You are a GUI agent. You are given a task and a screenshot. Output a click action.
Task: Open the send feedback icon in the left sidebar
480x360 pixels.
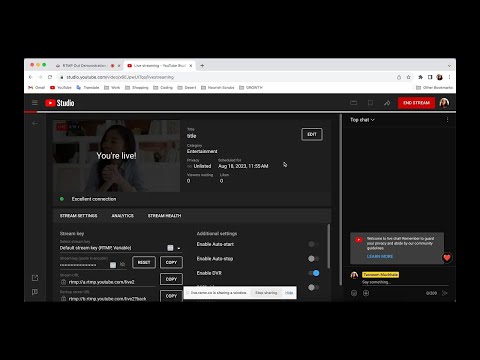[35, 292]
